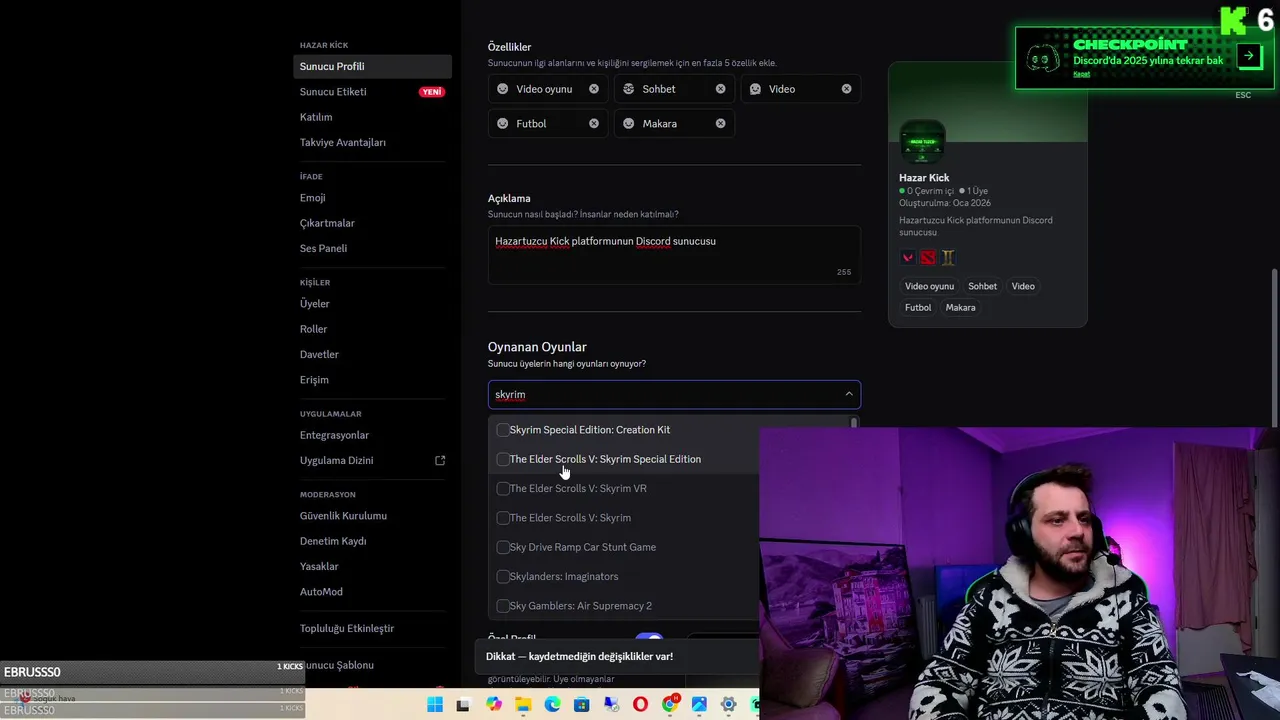This screenshot has height=720, width=1280.
Task: Click the Açıklama description text box
Action: point(674,255)
